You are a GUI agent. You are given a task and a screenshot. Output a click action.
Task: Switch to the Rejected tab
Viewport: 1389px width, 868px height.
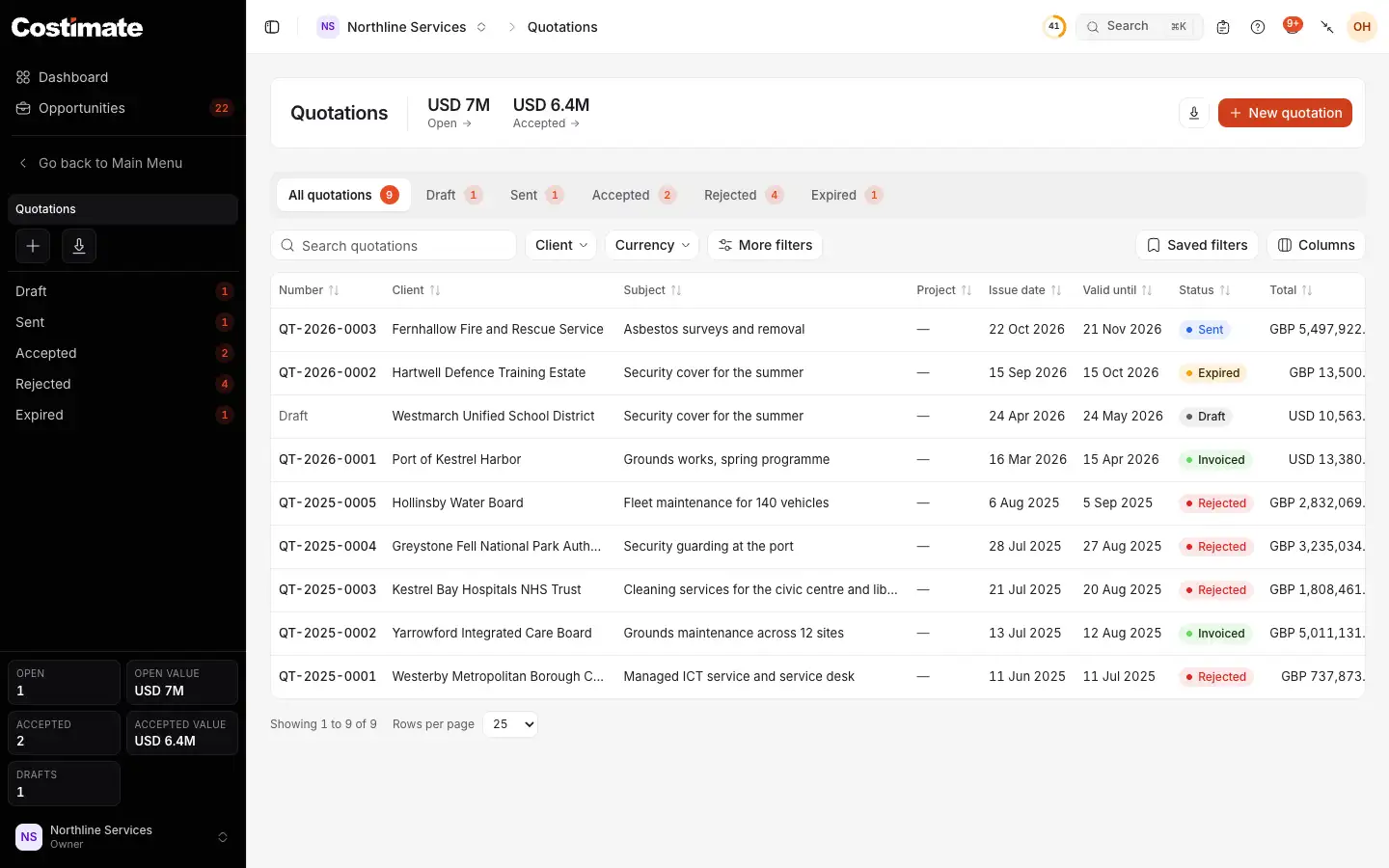coord(743,195)
